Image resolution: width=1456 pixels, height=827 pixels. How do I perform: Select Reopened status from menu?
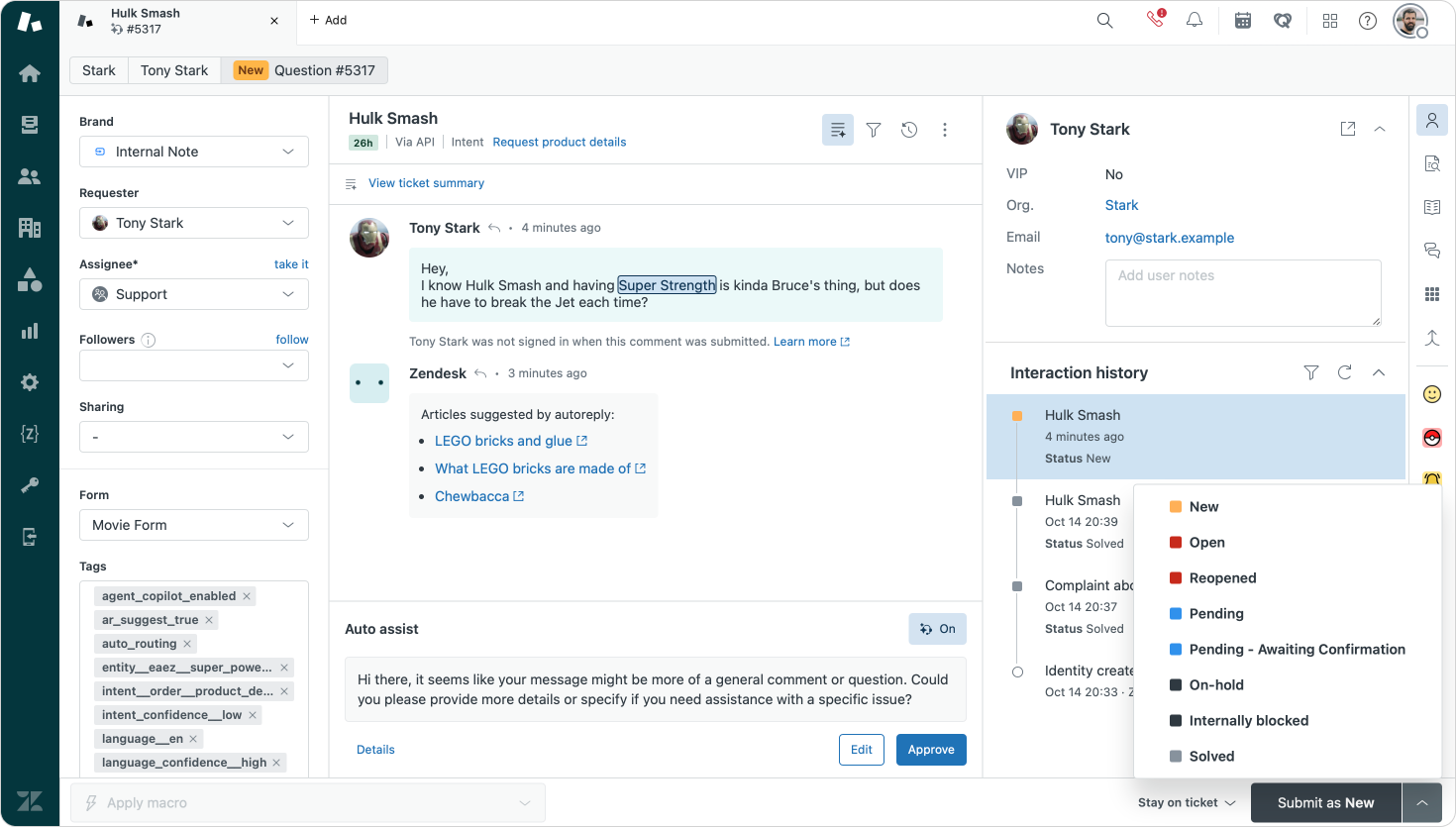[1288, 578]
